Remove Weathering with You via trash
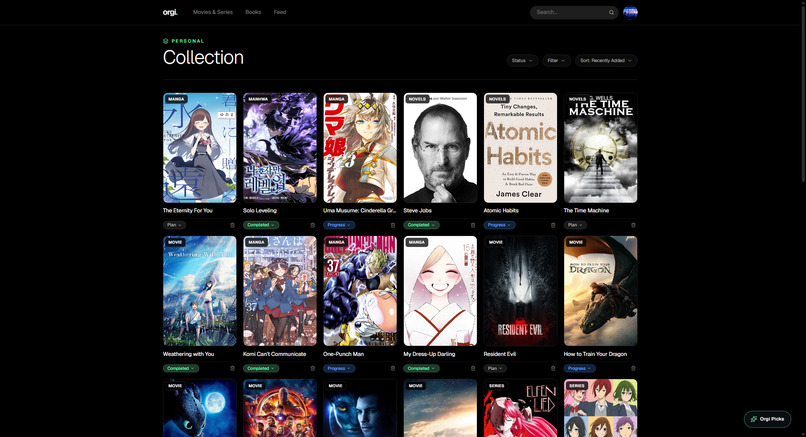 (232, 369)
